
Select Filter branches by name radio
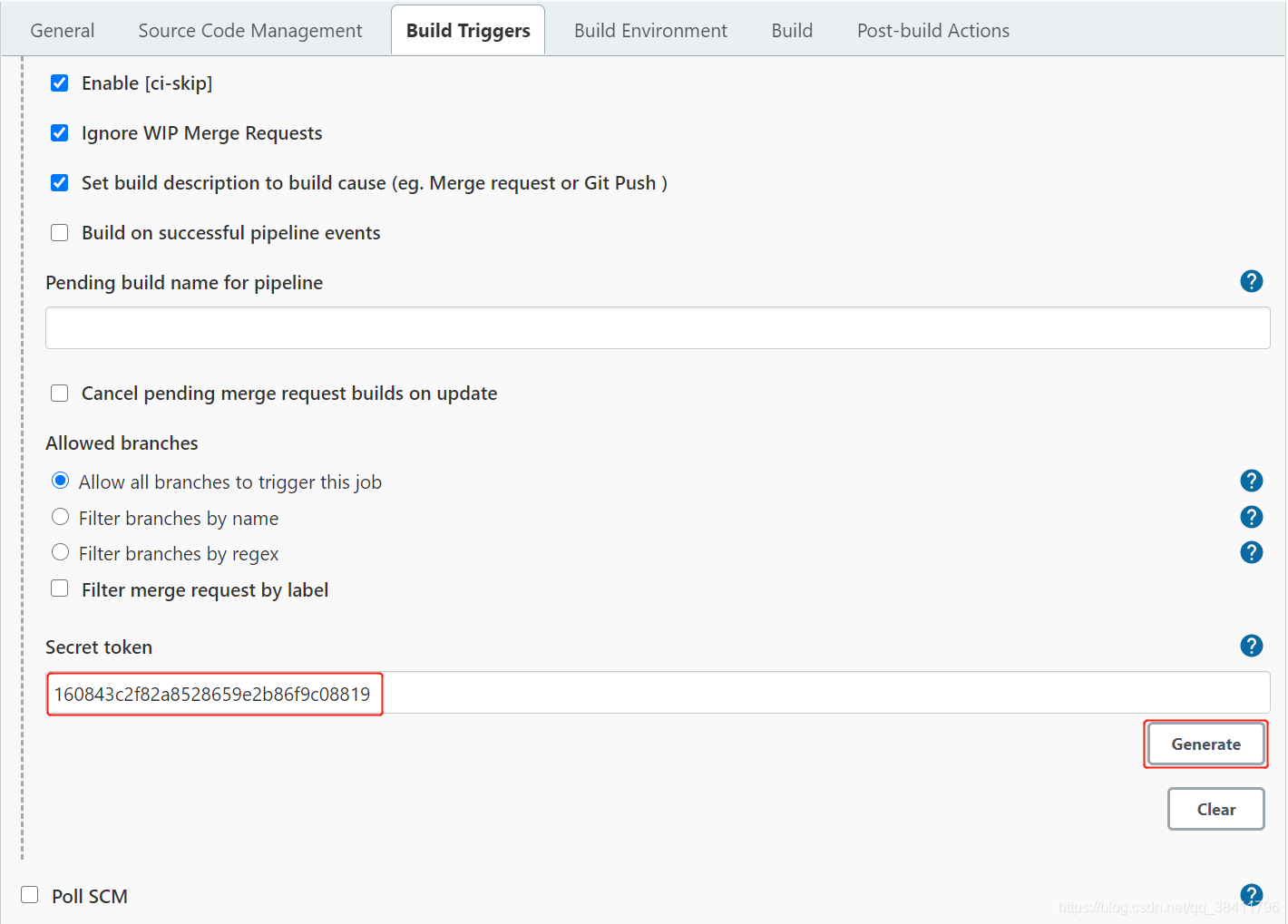pos(61,517)
